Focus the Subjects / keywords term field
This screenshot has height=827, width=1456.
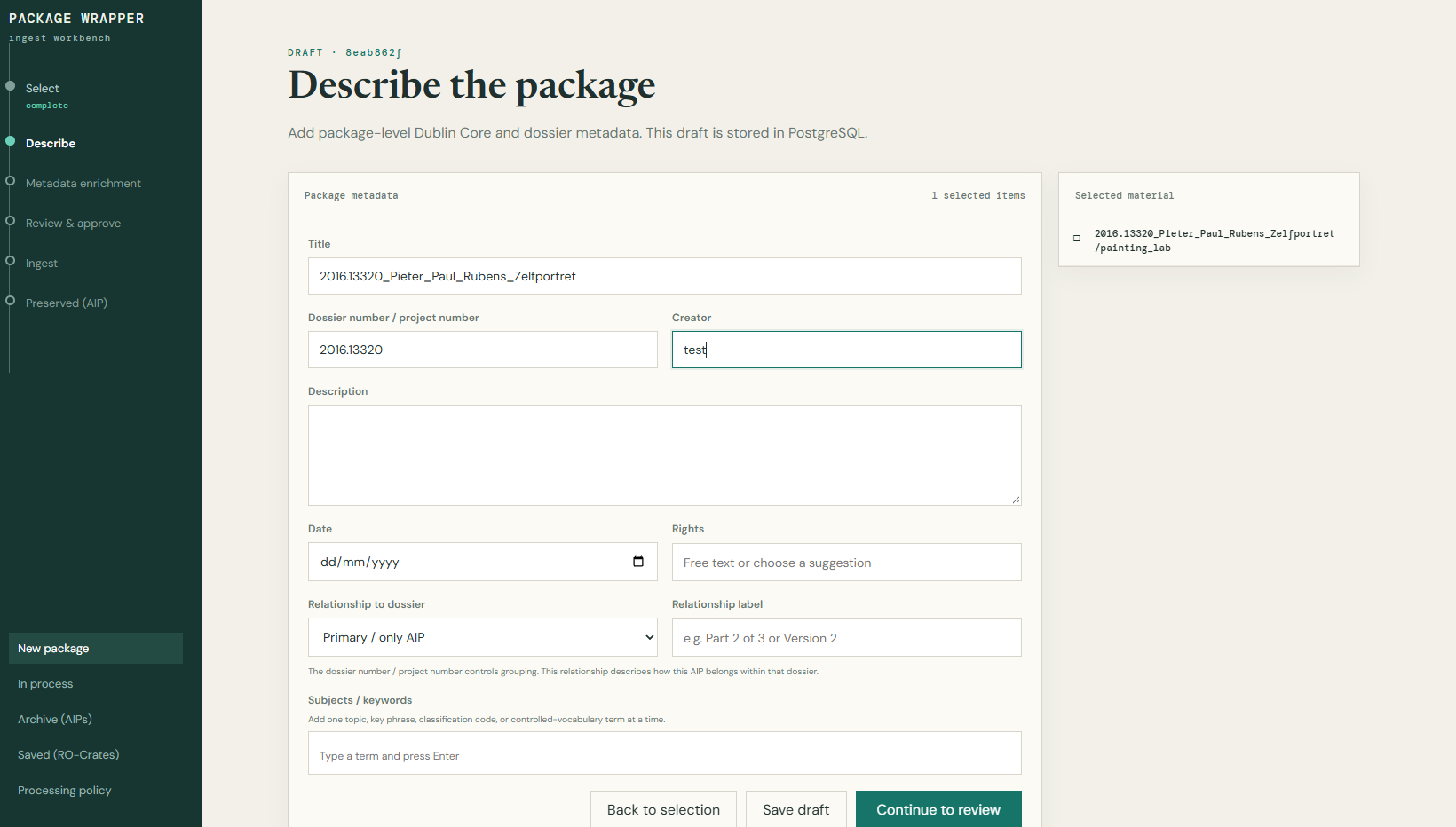[664, 753]
